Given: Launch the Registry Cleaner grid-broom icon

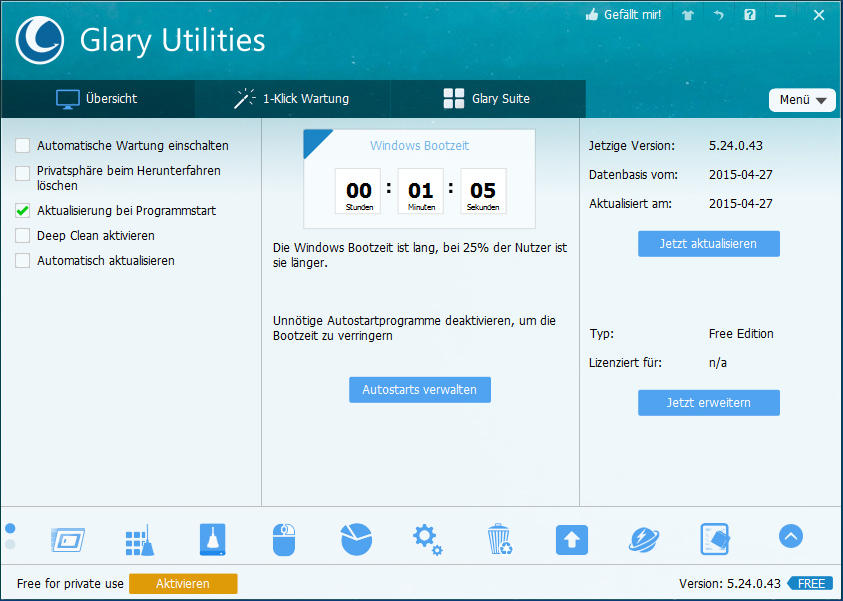Looking at the screenshot, I should 140,539.
